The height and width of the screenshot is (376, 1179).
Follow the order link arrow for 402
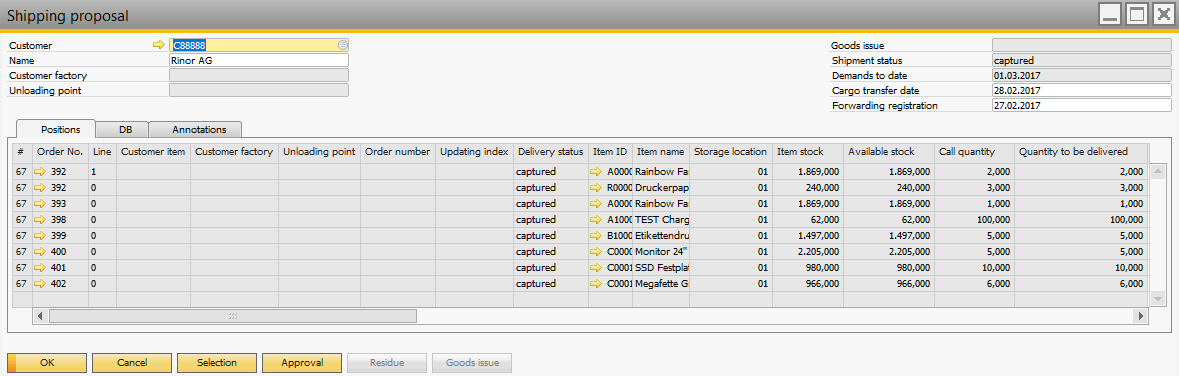41,284
